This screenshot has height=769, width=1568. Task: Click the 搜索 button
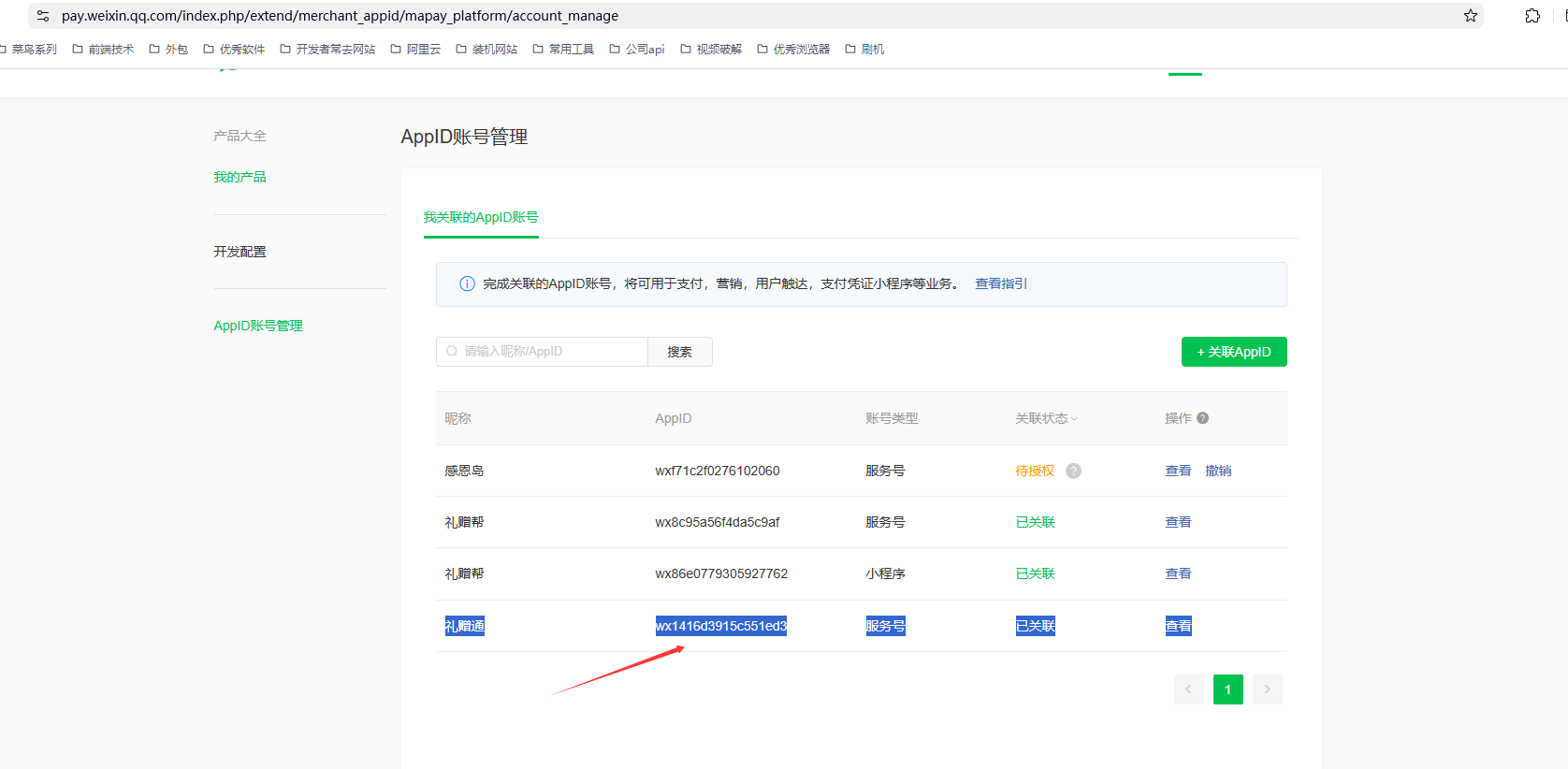(680, 352)
